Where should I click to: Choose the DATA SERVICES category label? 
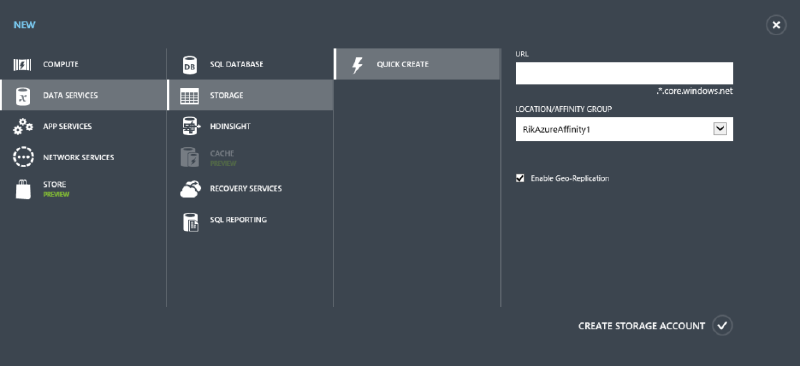tap(70, 95)
